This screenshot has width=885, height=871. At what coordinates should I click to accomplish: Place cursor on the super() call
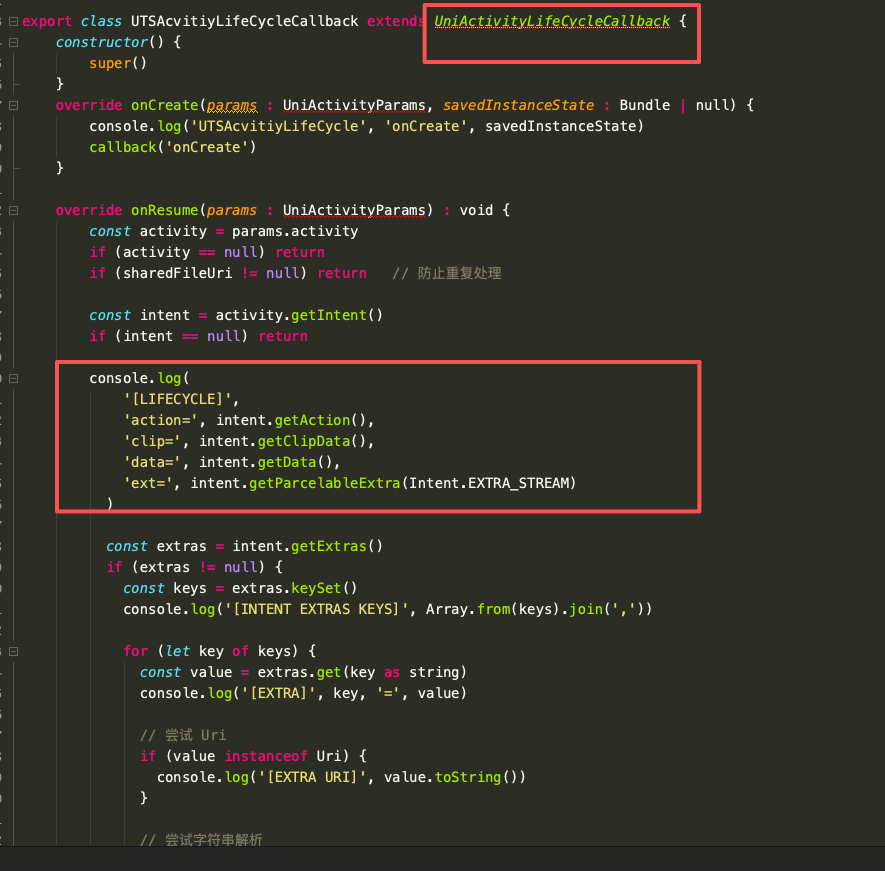point(110,63)
